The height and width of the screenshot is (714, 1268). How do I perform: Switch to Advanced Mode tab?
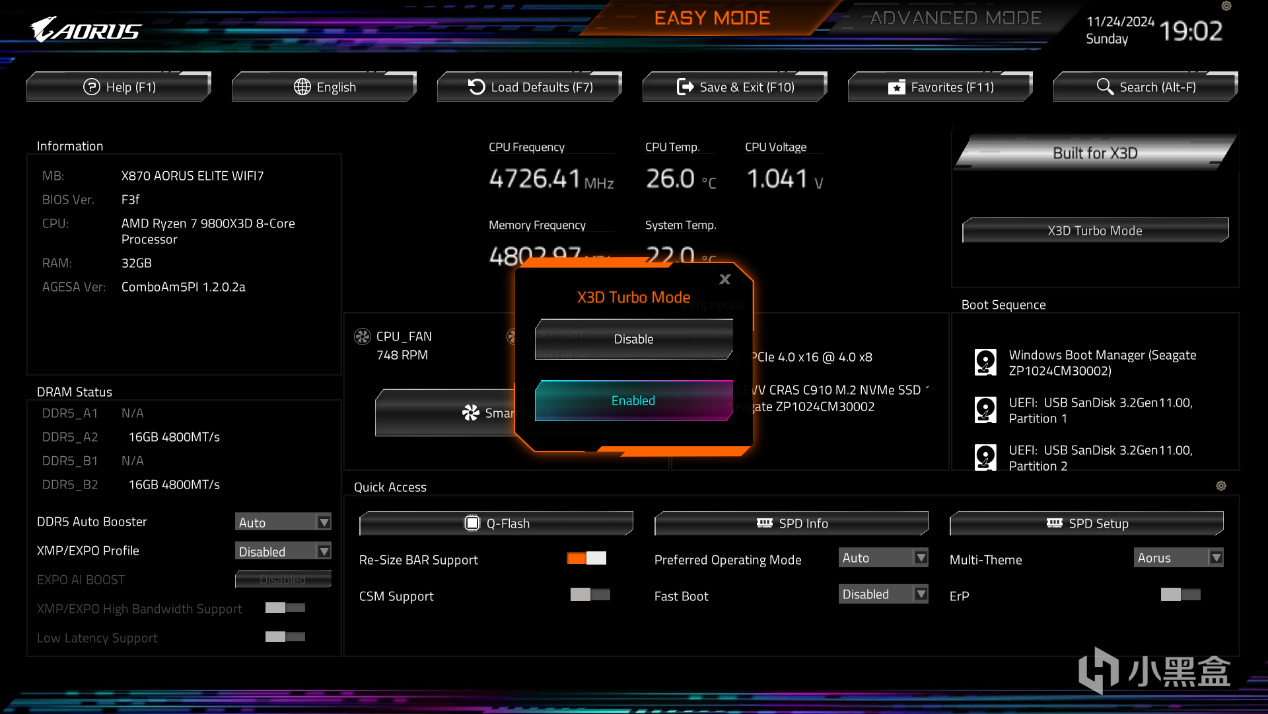coord(955,18)
